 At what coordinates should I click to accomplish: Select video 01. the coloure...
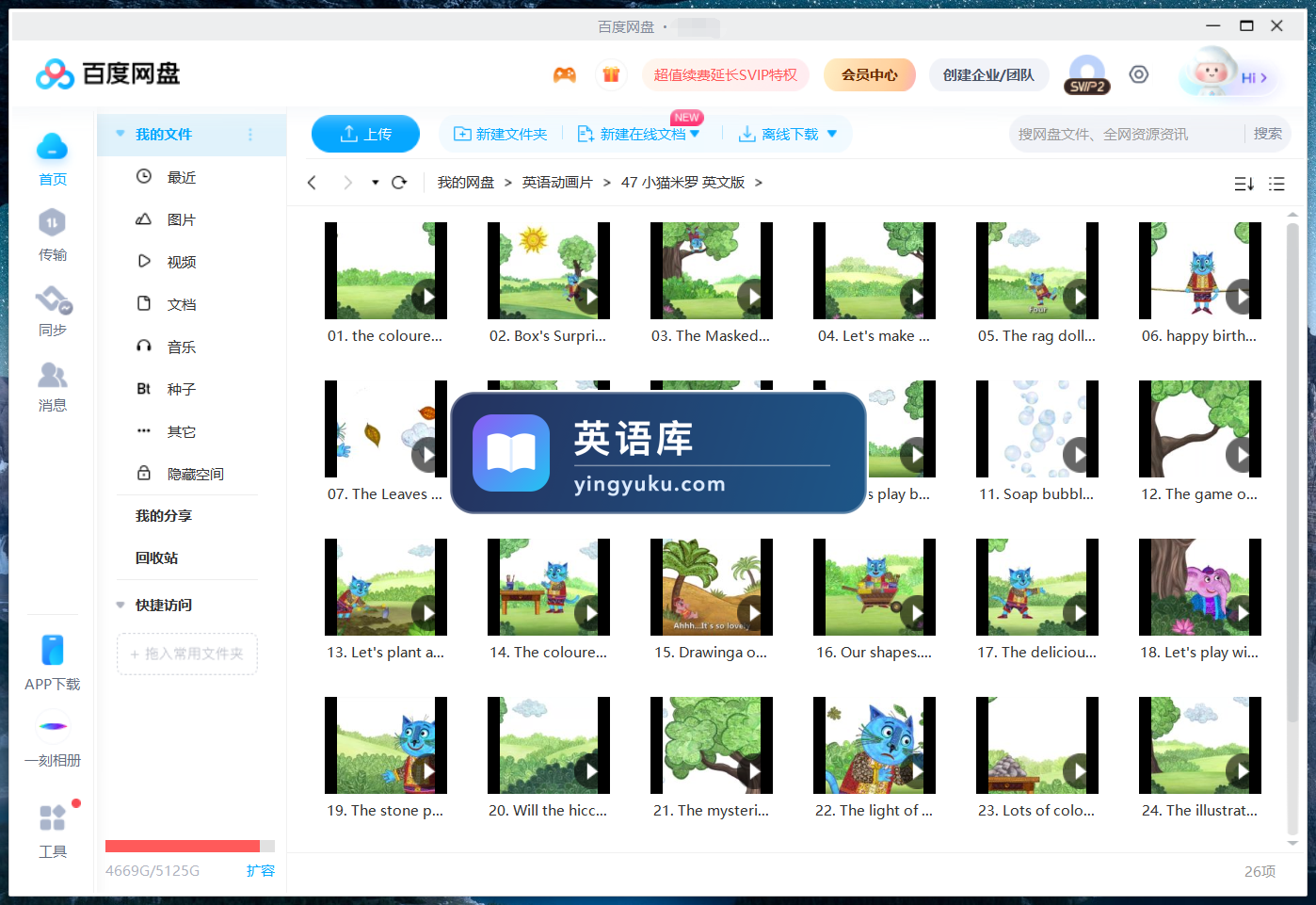(x=386, y=271)
